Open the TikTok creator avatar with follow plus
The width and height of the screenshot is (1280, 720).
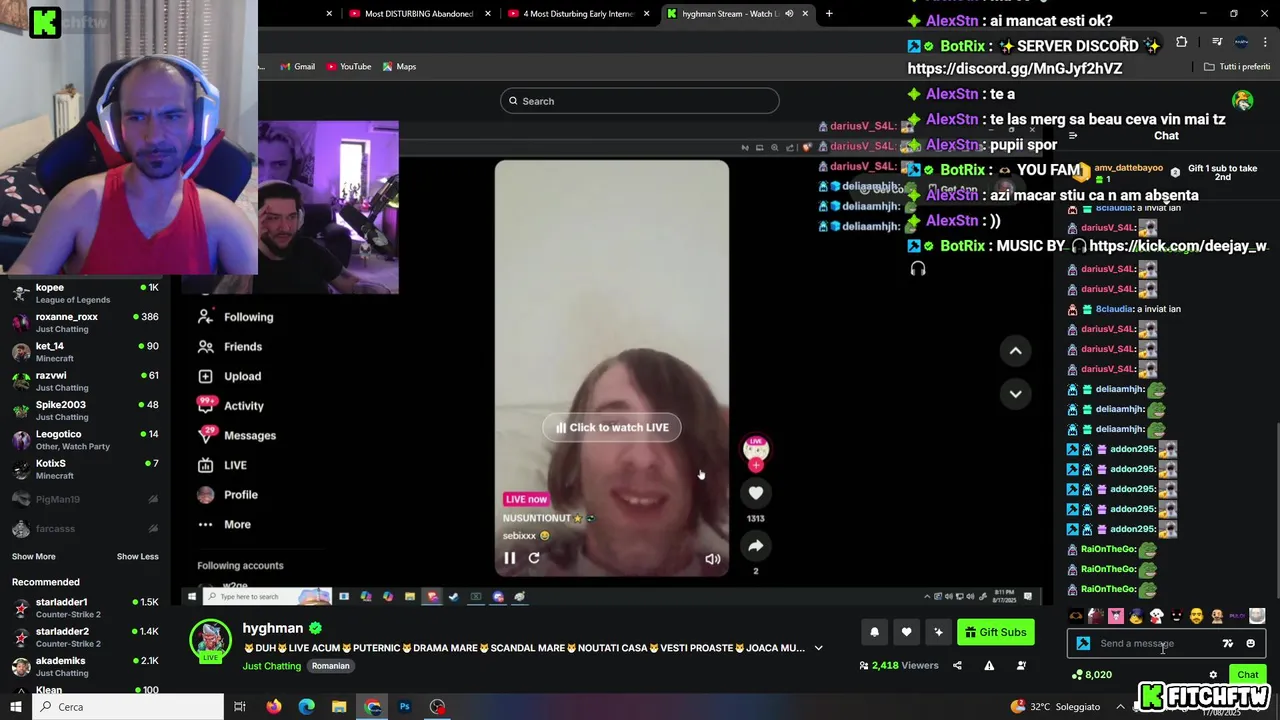coord(756,452)
